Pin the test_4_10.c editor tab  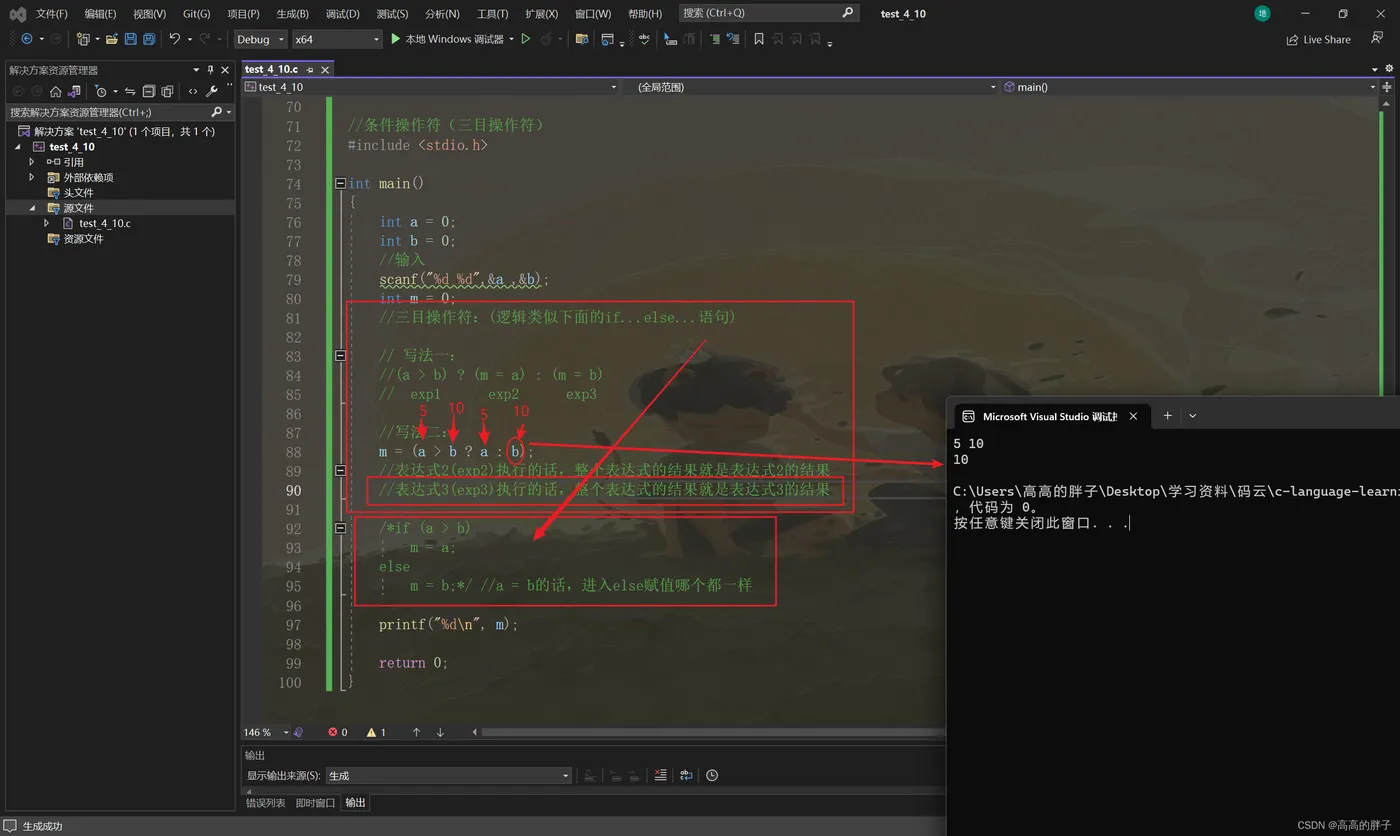pos(310,69)
